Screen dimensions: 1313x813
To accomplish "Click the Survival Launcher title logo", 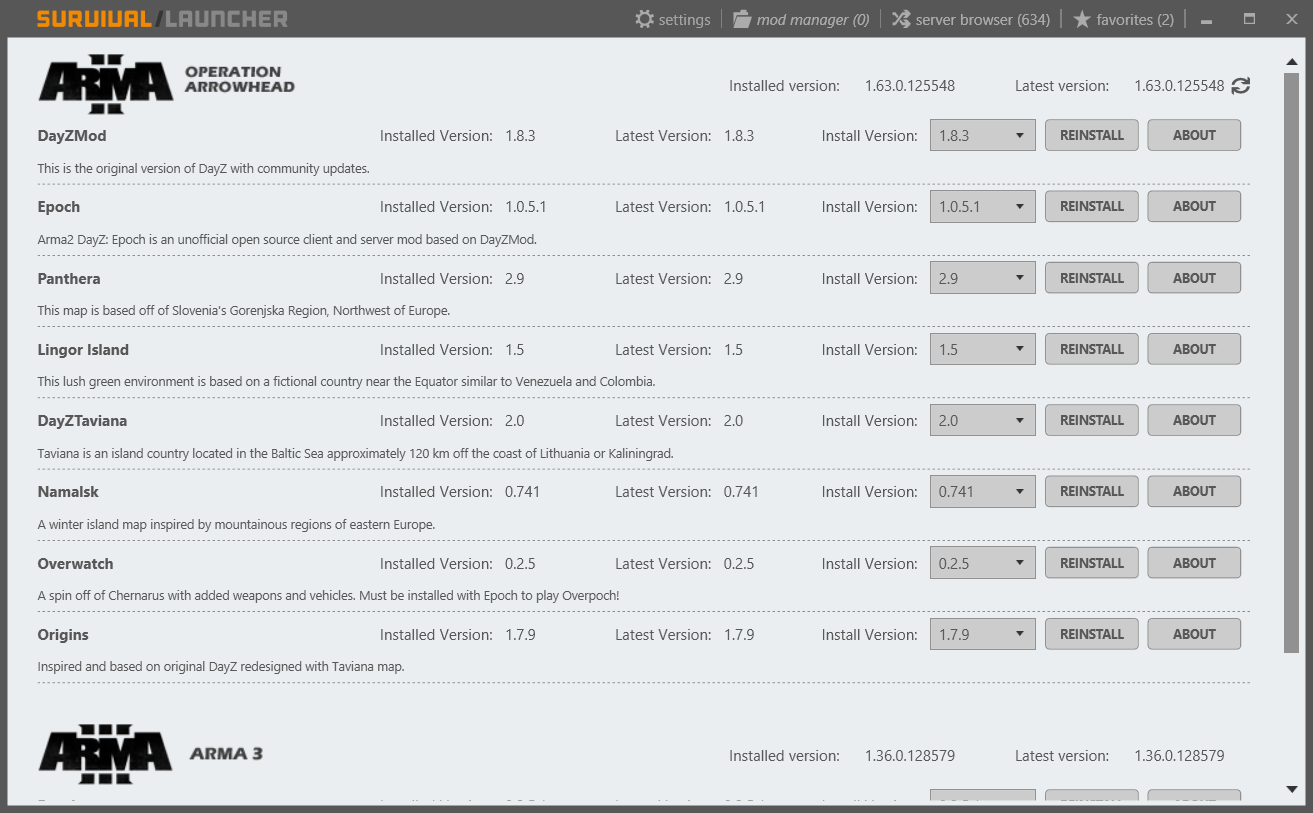I will coord(162,19).
